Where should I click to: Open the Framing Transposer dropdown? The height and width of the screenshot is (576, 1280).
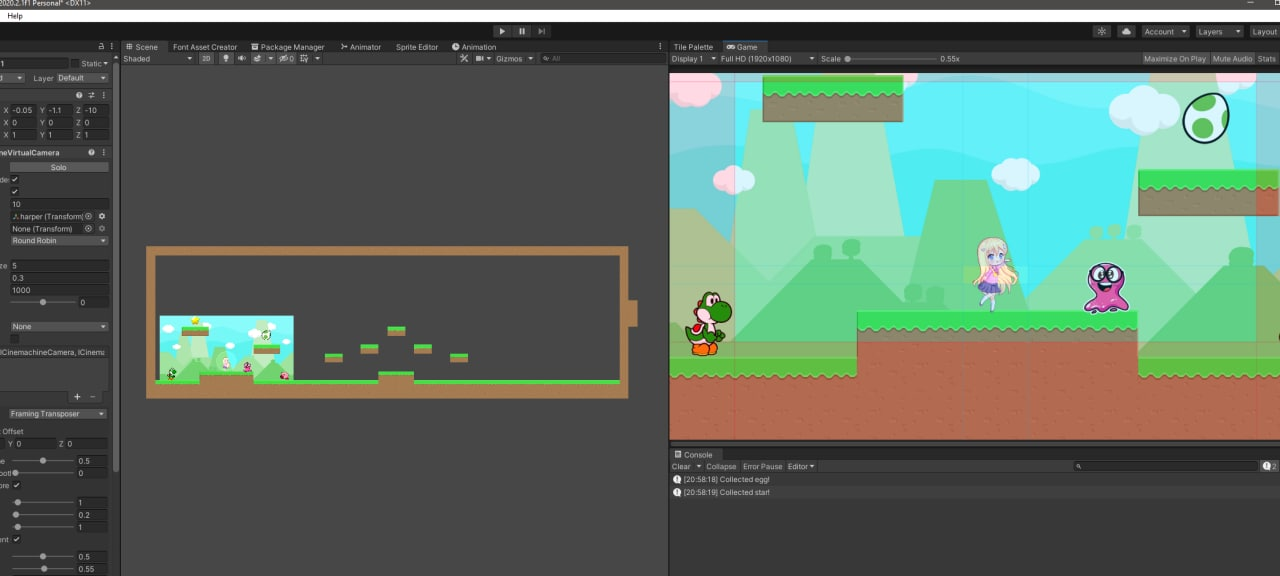click(58, 414)
